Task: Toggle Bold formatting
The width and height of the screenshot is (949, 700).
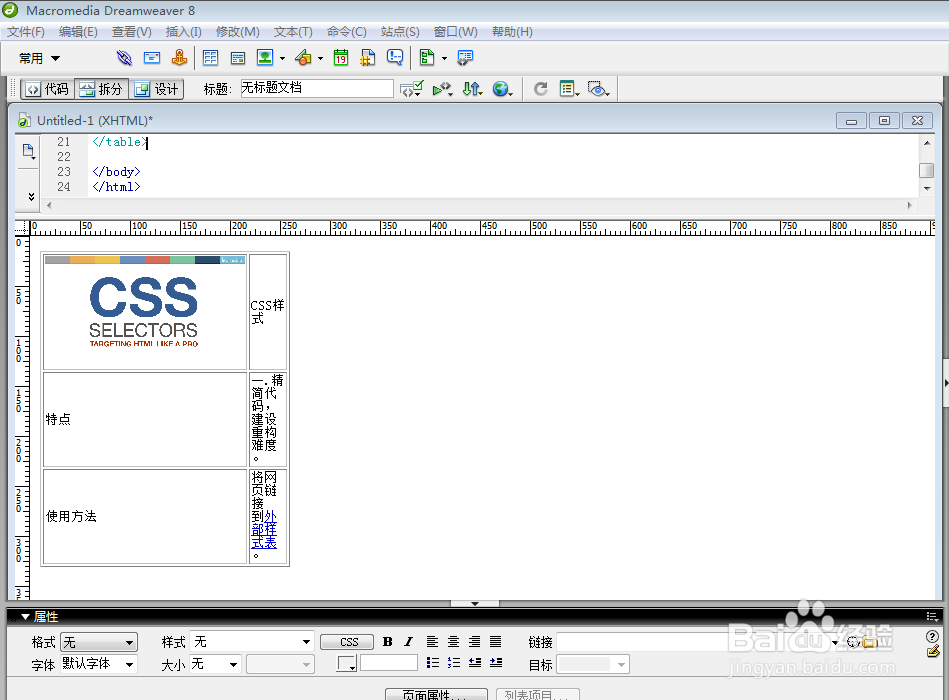Action: tap(388, 642)
